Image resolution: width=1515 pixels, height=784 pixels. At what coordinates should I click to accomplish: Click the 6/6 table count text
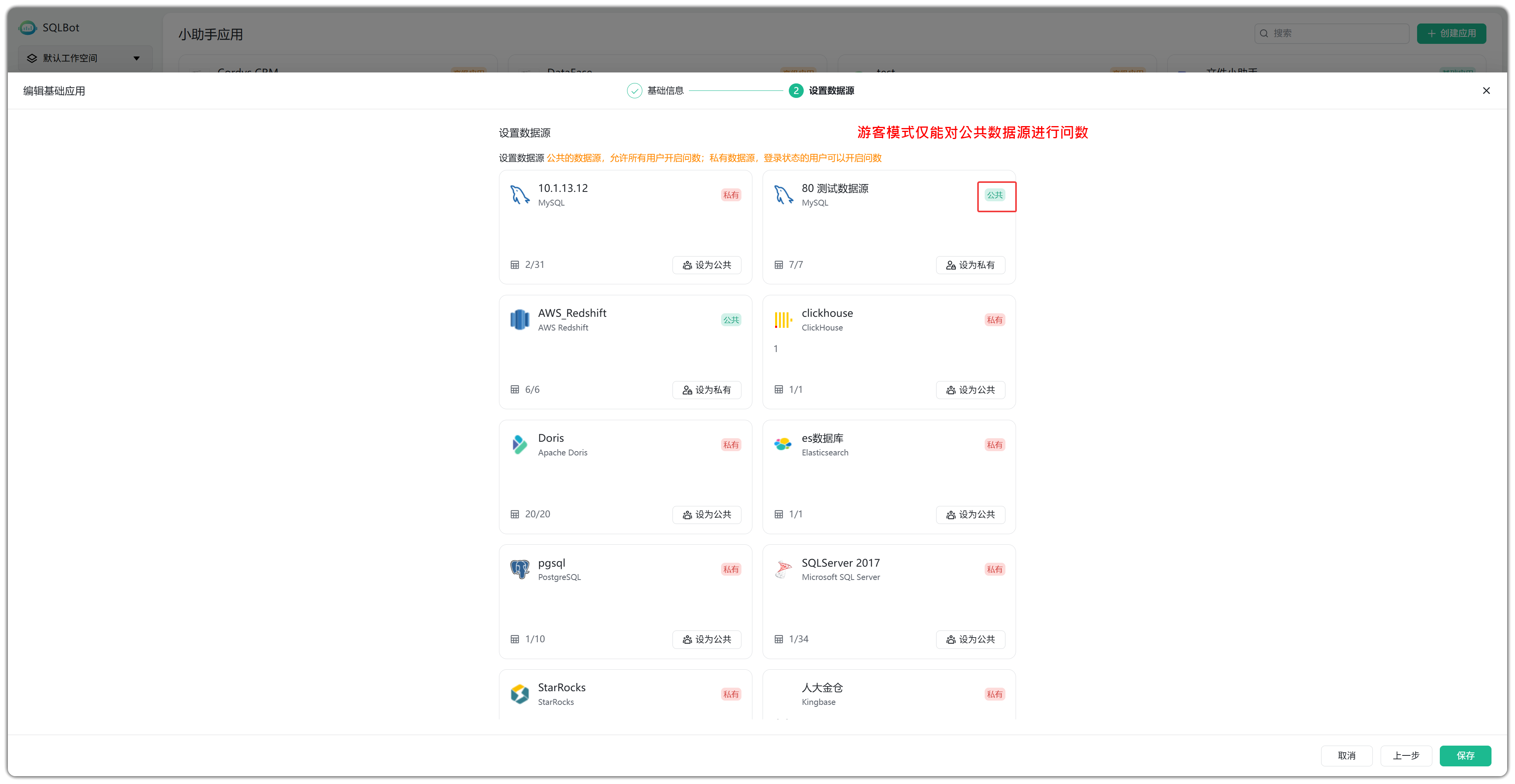pyautogui.click(x=532, y=389)
